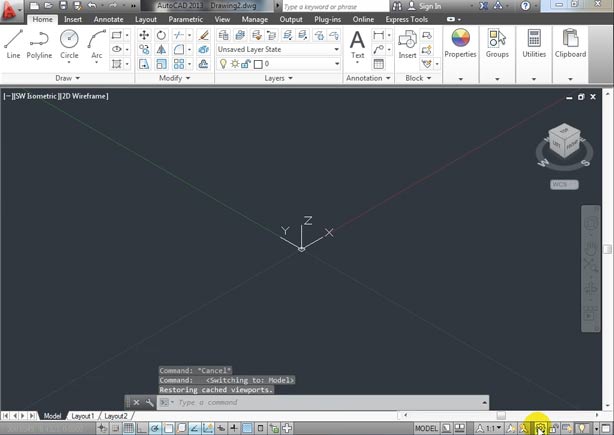Open the Properties color wheel panel

pos(460,43)
